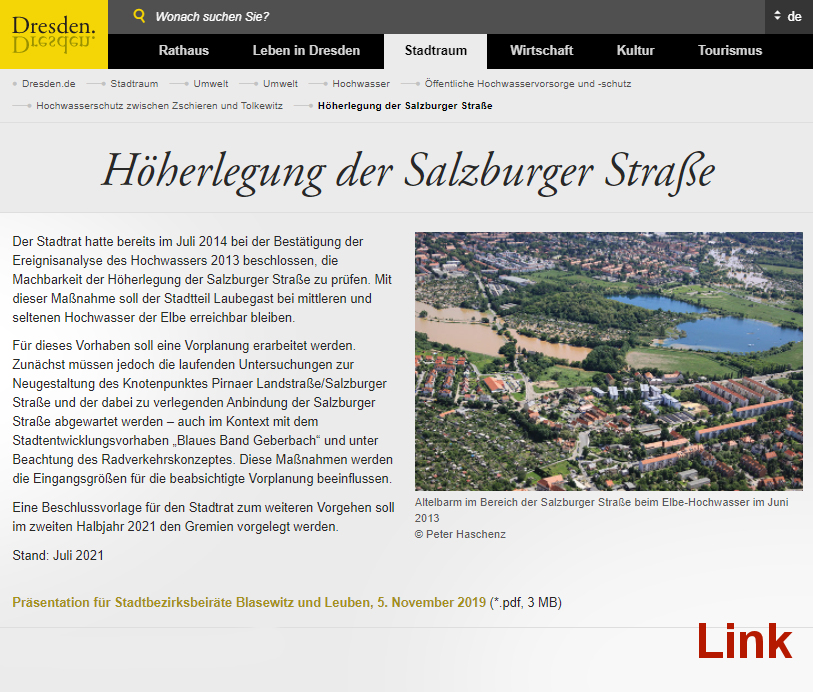Screen dimensions: 813x692
Task: Open first Umwelt breadcrumb link
Action: click(211, 84)
